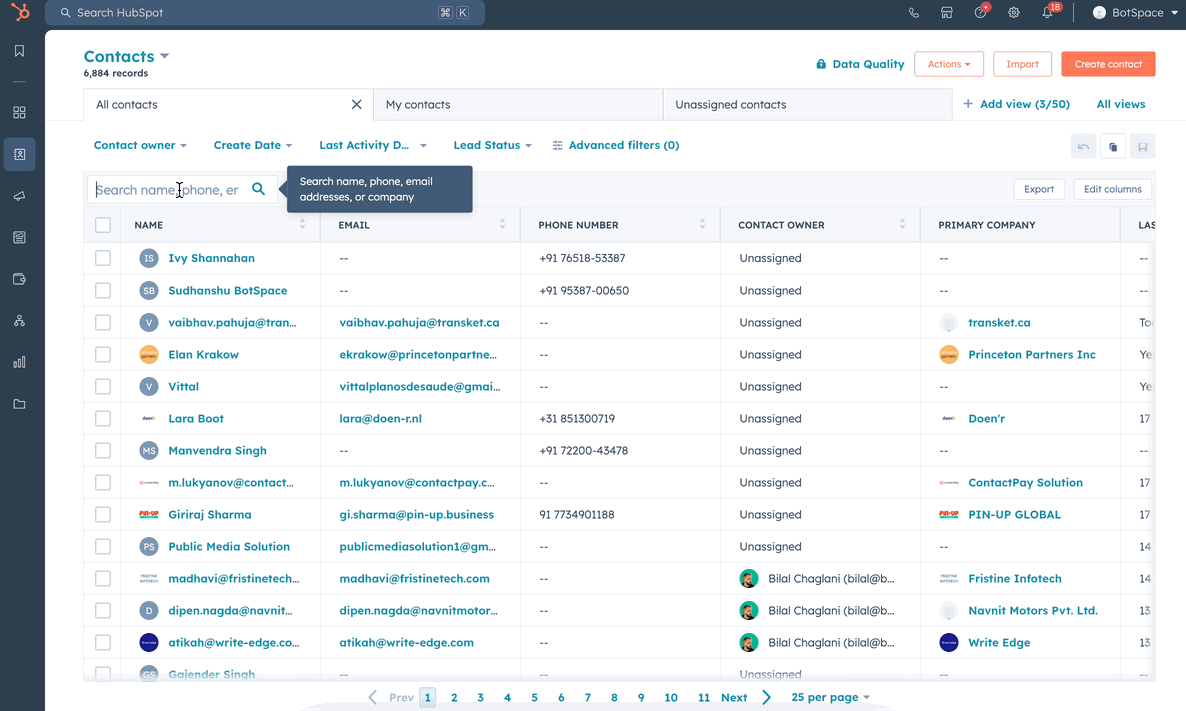Open the notifications bell with 18 badge
The width and height of the screenshot is (1186, 711).
pyautogui.click(x=1049, y=11)
